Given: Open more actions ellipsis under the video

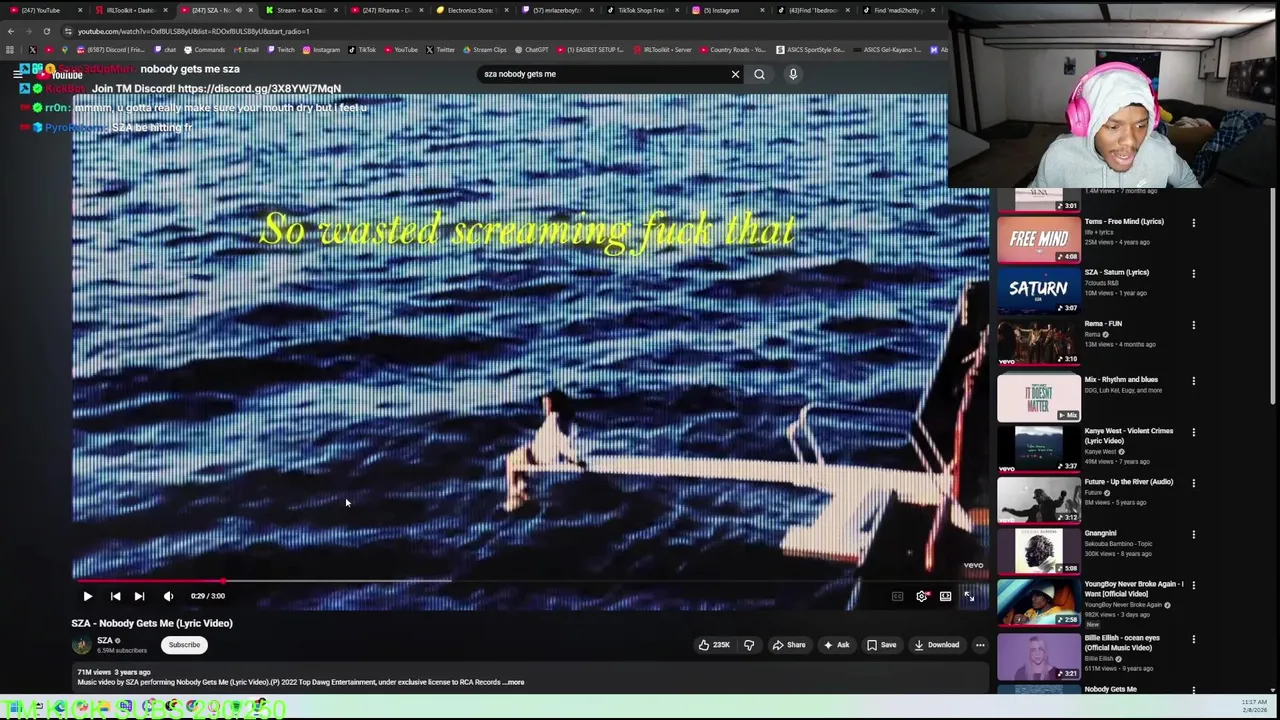Looking at the screenshot, I should pyautogui.click(x=980, y=645).
